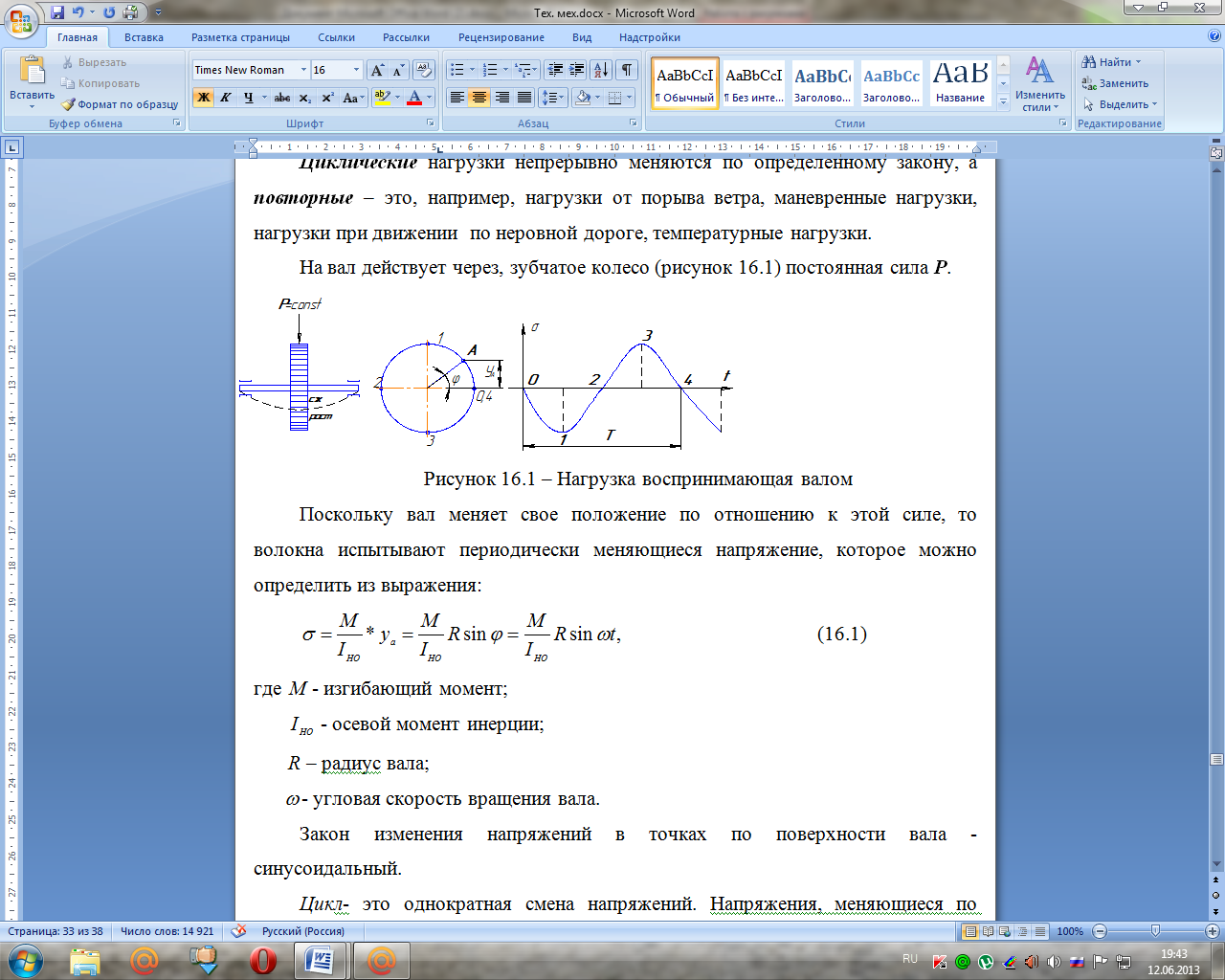
Task: Click zoom in plus button
Action: click(x=1212, y=931)
